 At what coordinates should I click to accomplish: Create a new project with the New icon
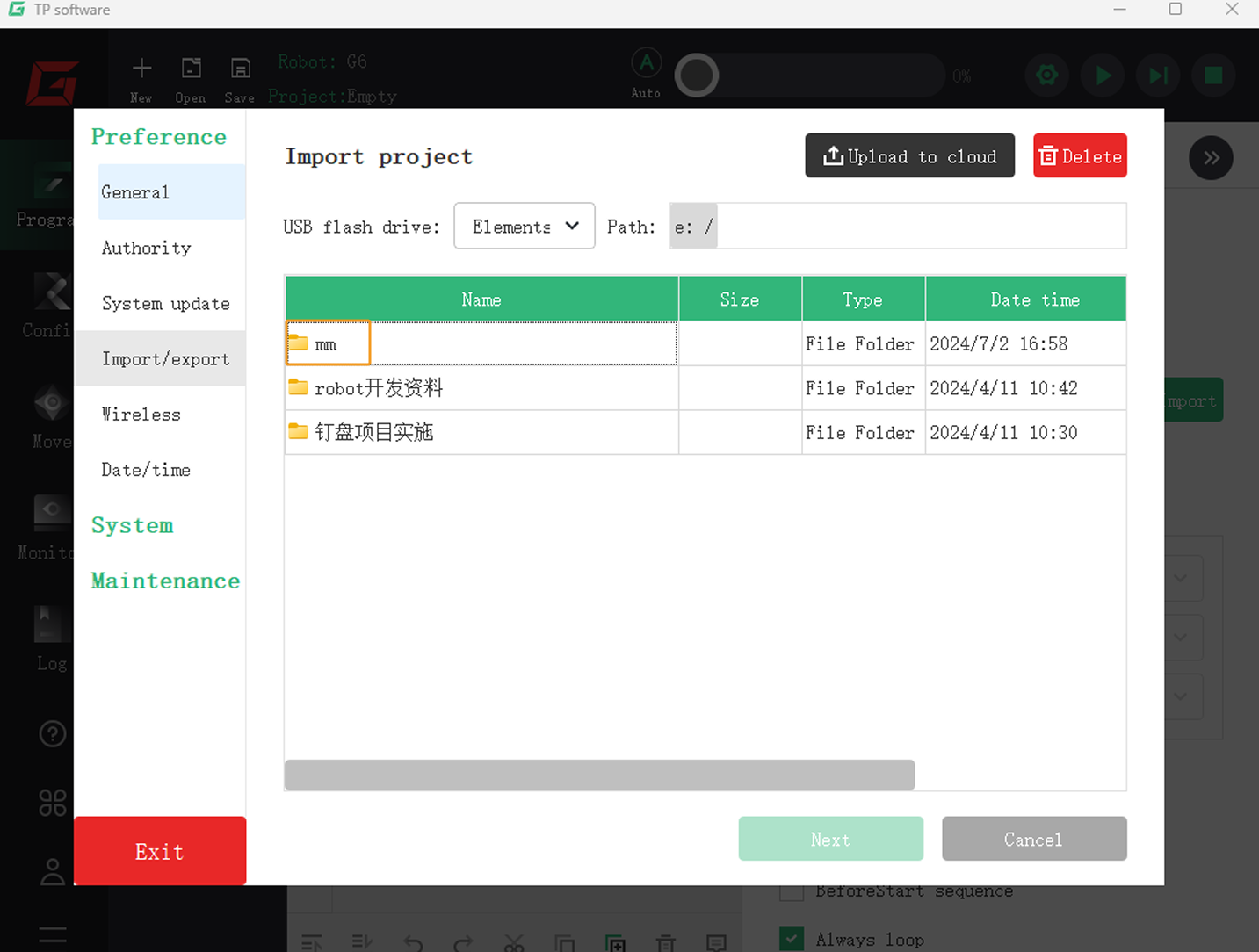point(141,69)
